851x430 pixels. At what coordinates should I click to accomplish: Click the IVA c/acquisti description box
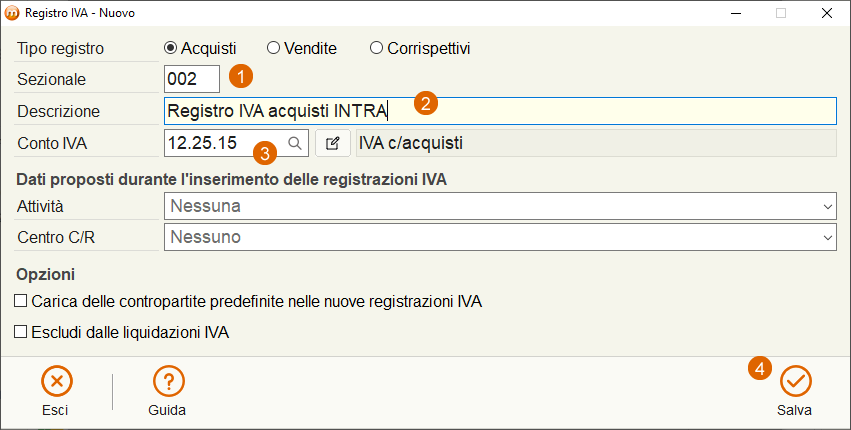[596, 143]
